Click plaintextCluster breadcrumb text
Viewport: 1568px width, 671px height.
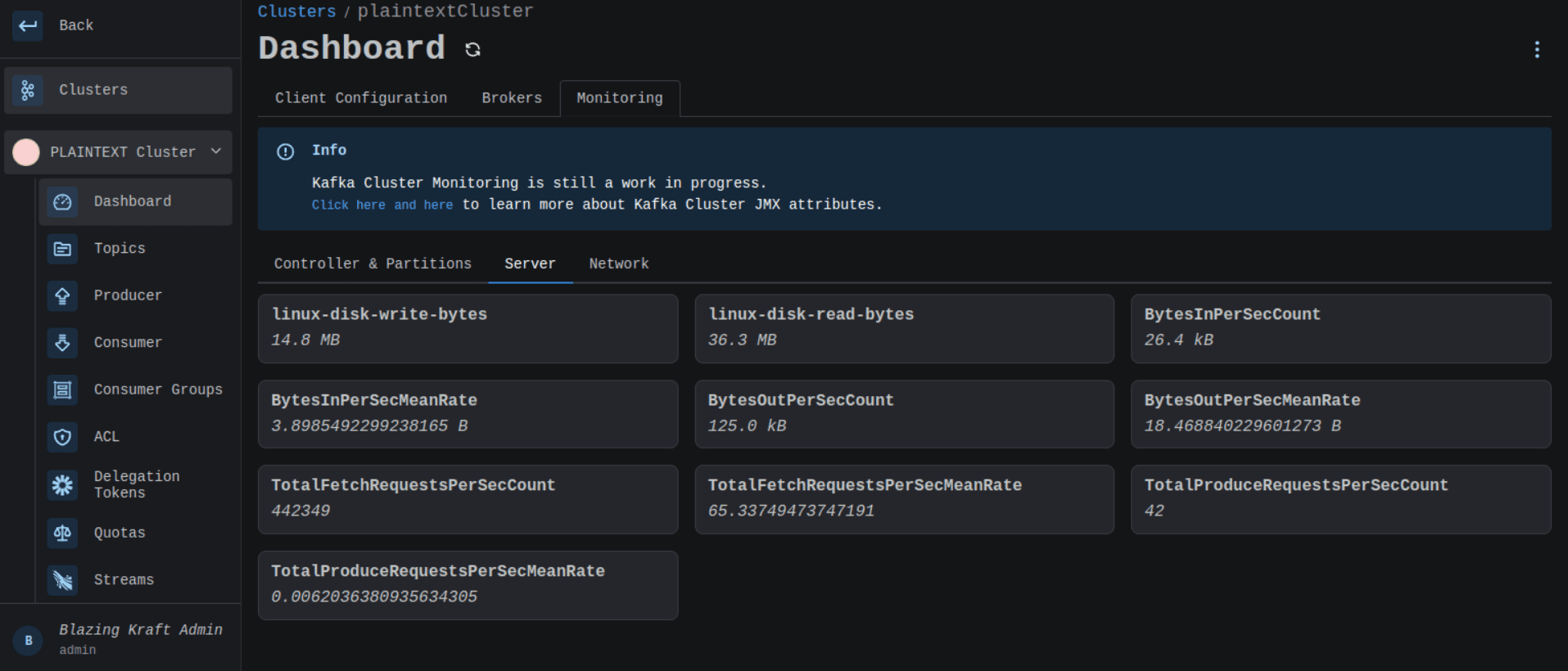(x=445, y=11)
